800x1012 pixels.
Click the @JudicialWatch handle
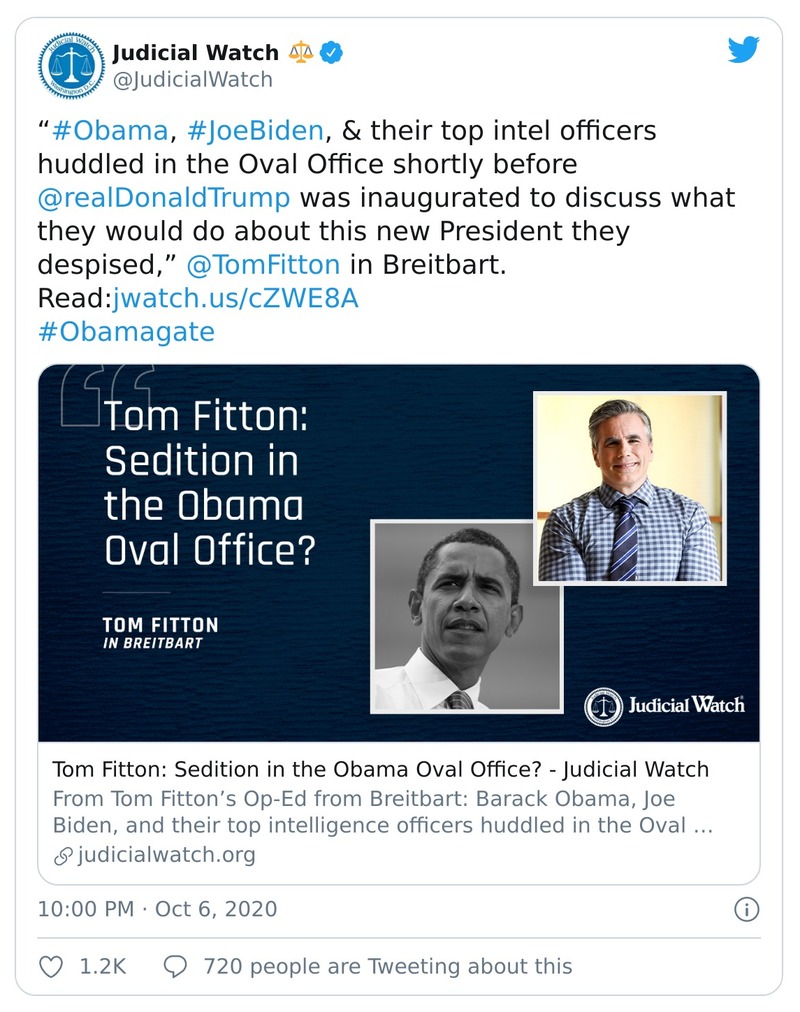tap(192, 80)
